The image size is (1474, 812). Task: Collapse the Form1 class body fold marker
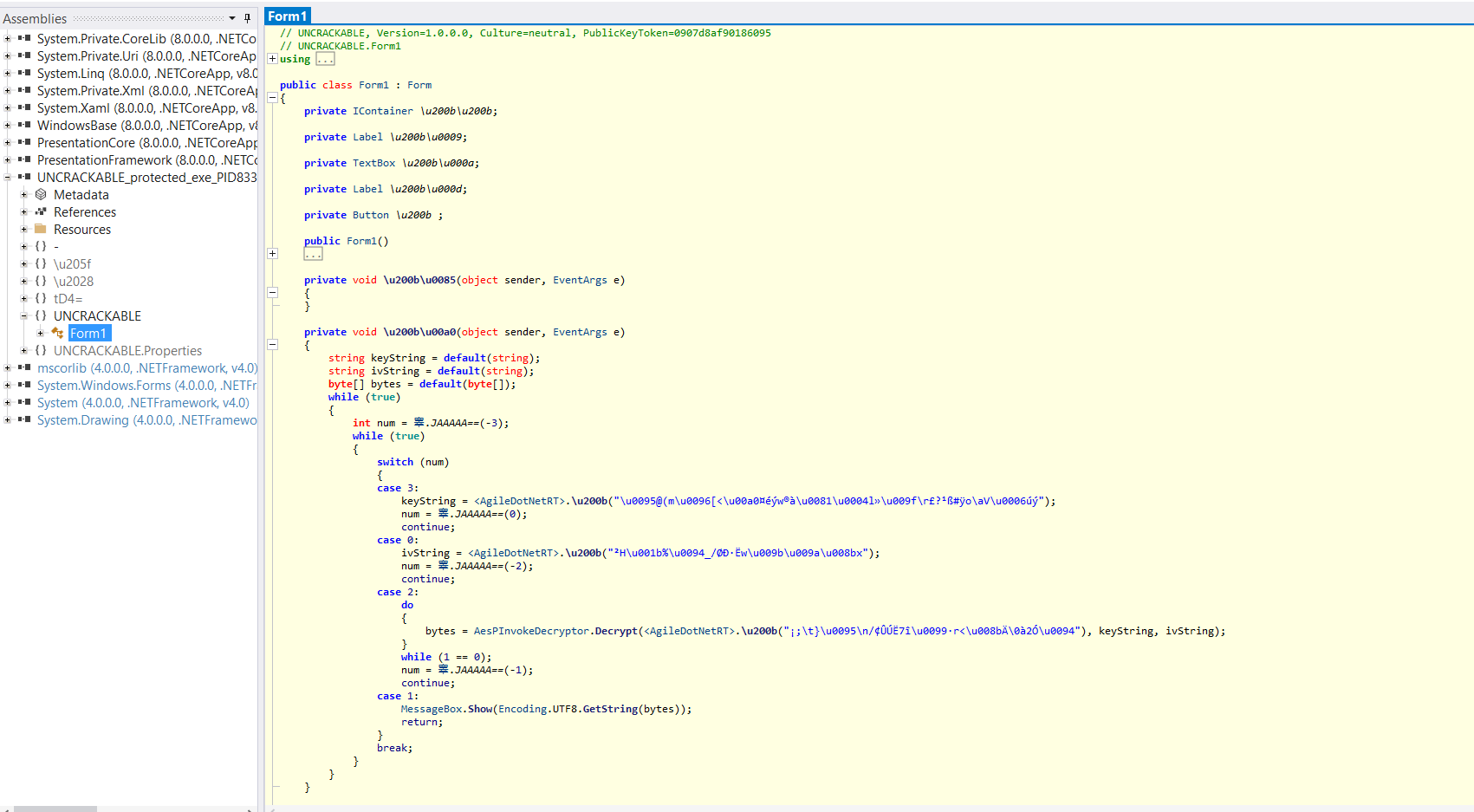click(272, 98)
